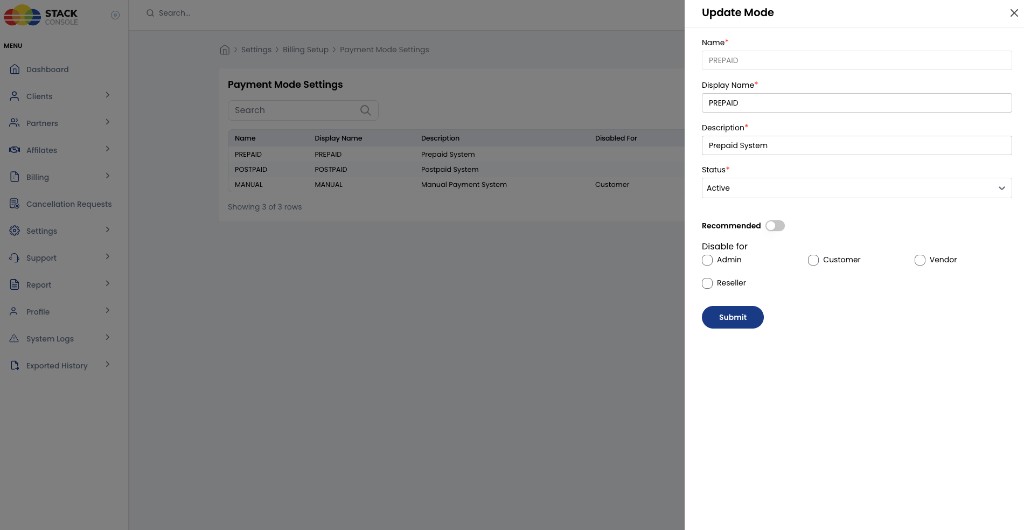Click the System Logs warning icon
Viewport: 1024px width, 530px height.
pos(14,338)
